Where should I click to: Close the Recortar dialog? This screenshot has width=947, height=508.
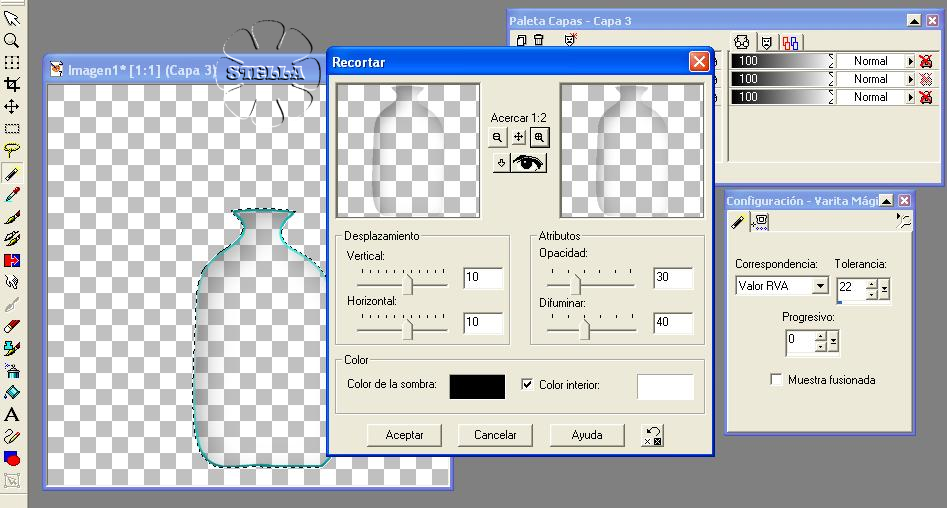(699, 62)
